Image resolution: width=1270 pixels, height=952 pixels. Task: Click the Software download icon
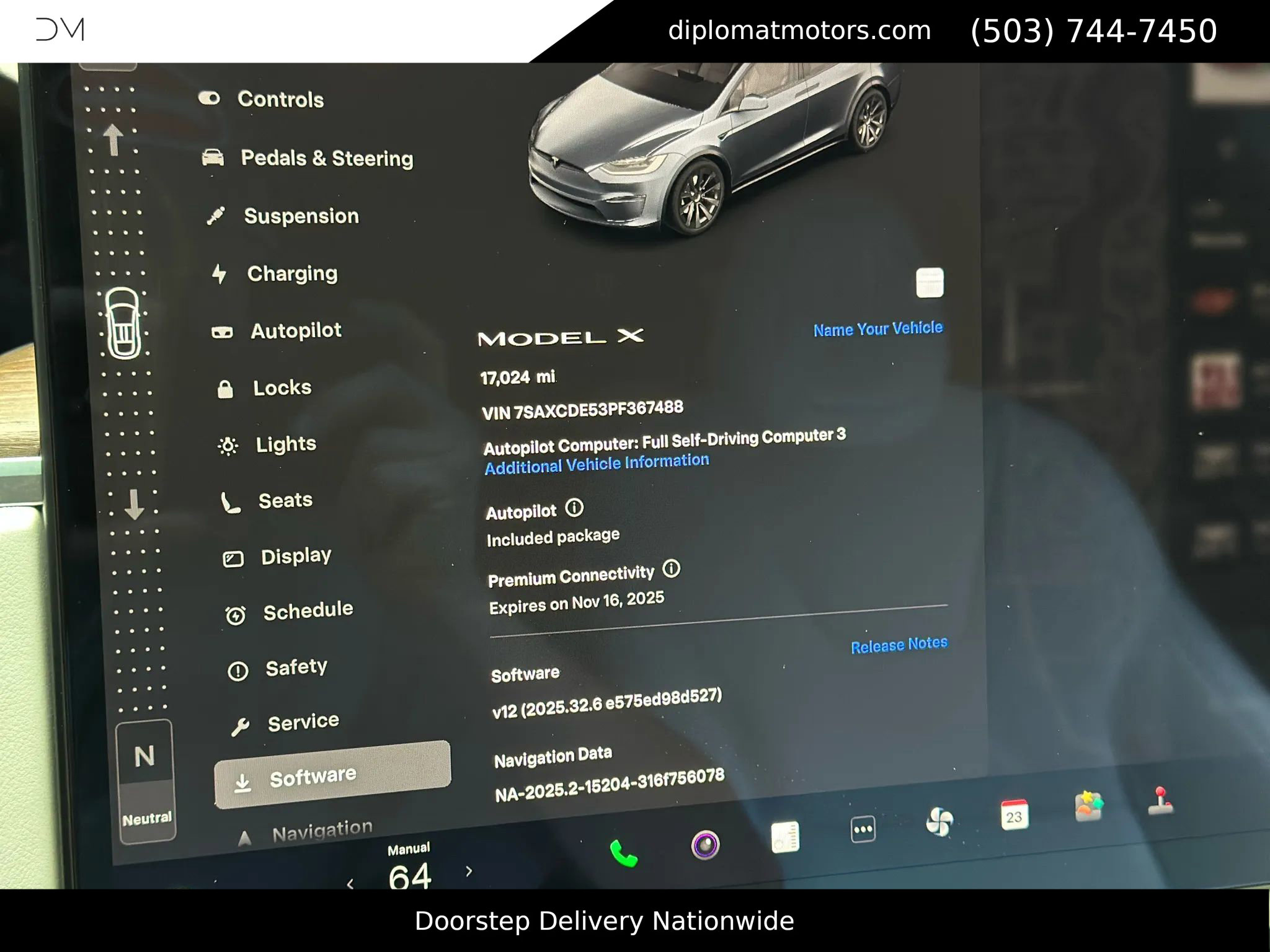click(242, 782)
